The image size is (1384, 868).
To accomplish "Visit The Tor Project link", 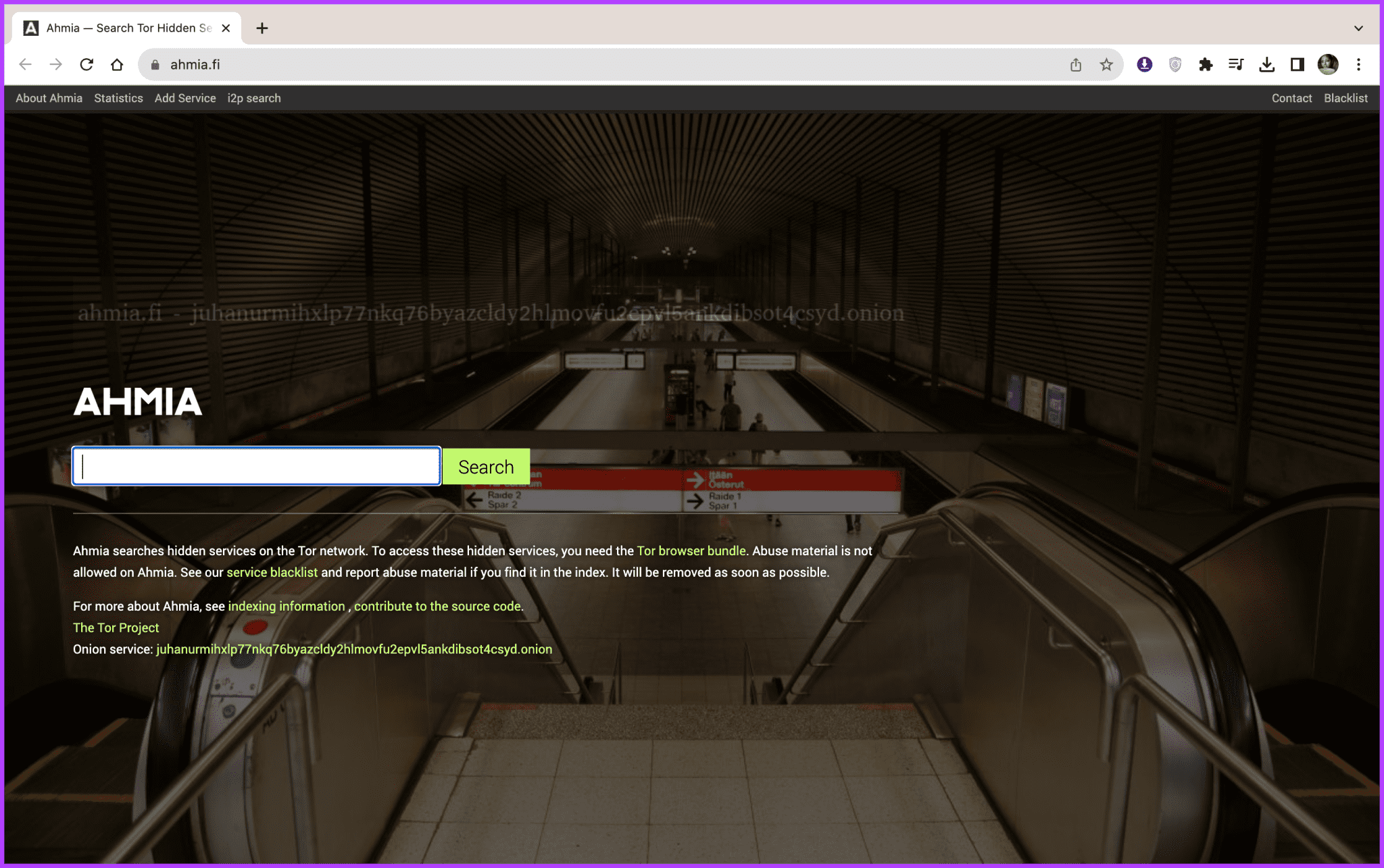I will pyautogui.click(x=116, y=628).
